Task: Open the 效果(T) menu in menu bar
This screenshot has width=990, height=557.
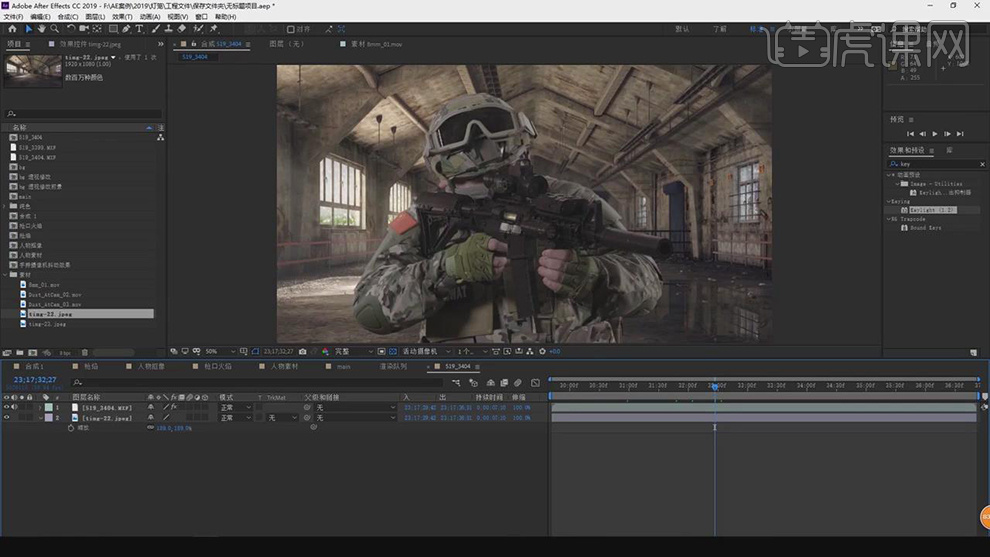Action: pos(121,17)
